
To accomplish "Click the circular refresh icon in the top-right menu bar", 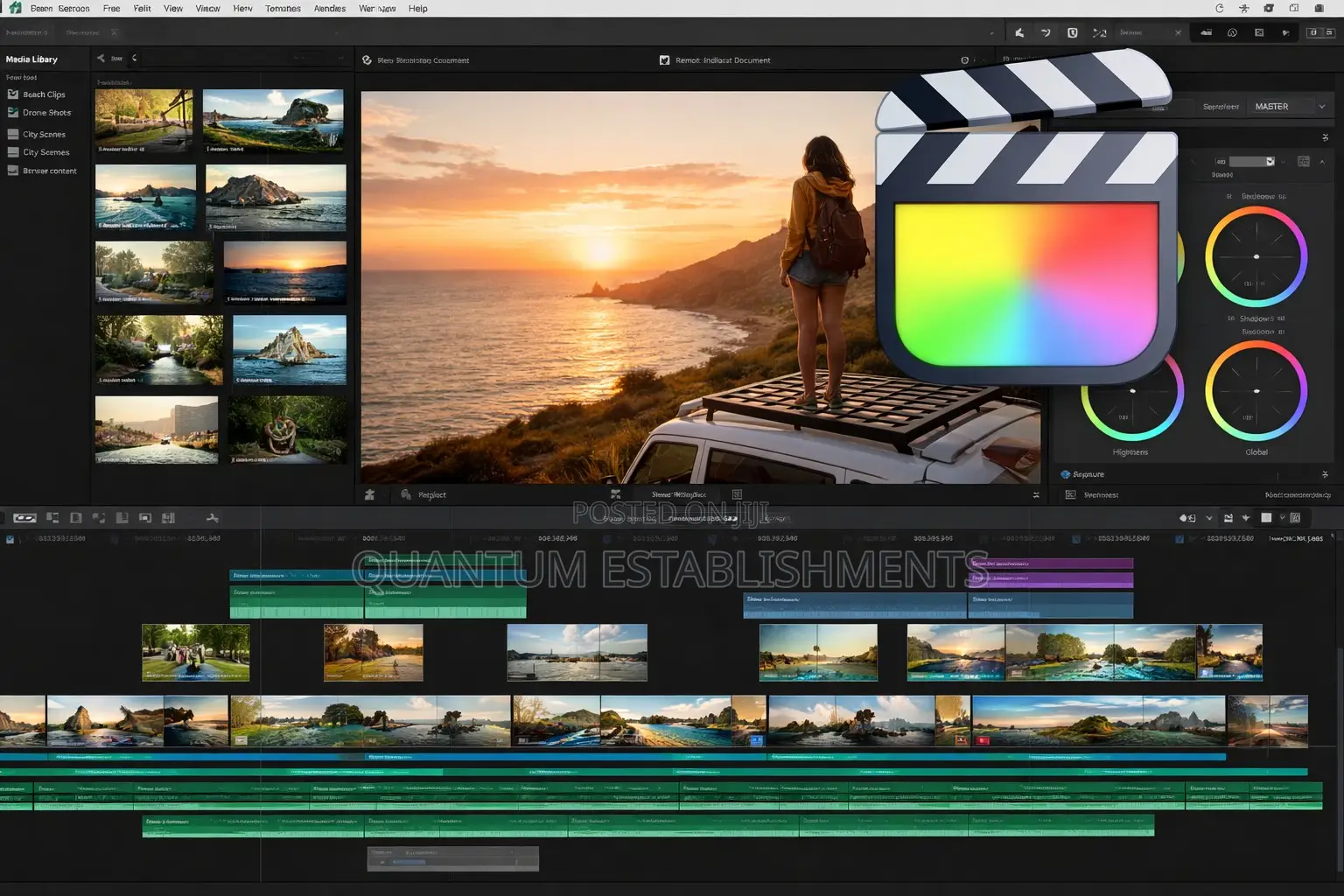I will tap(1220, 9).
